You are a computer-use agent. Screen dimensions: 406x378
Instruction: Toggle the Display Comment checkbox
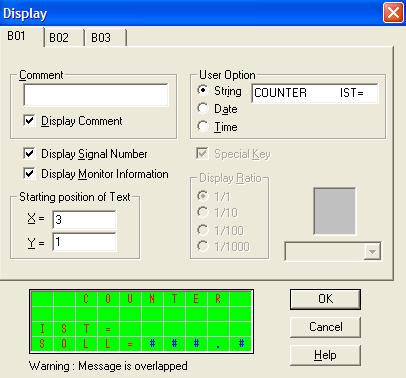[29, 121]
